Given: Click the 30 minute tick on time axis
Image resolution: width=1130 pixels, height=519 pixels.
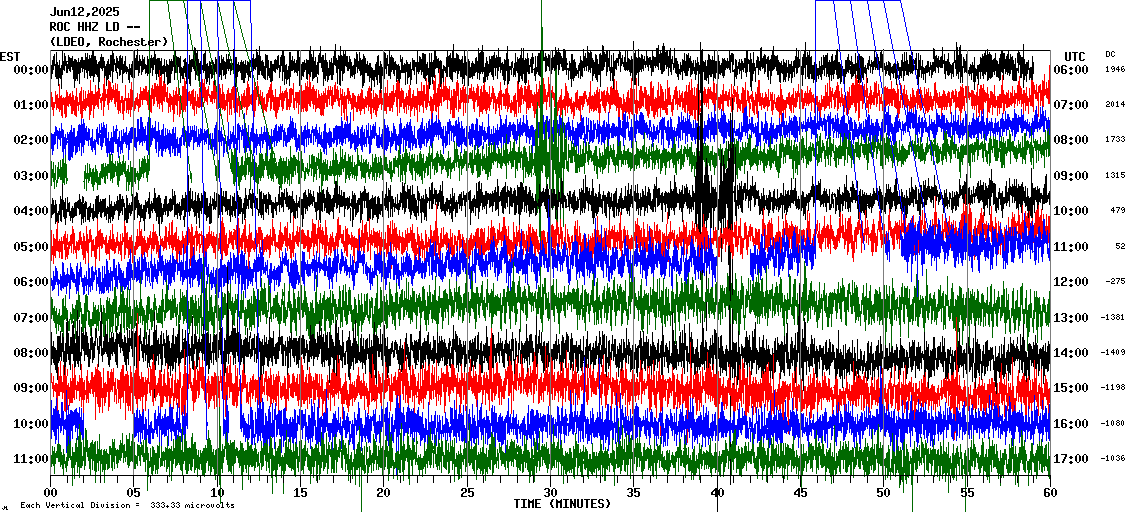Looking at the screenshot, I should point(550,493).
